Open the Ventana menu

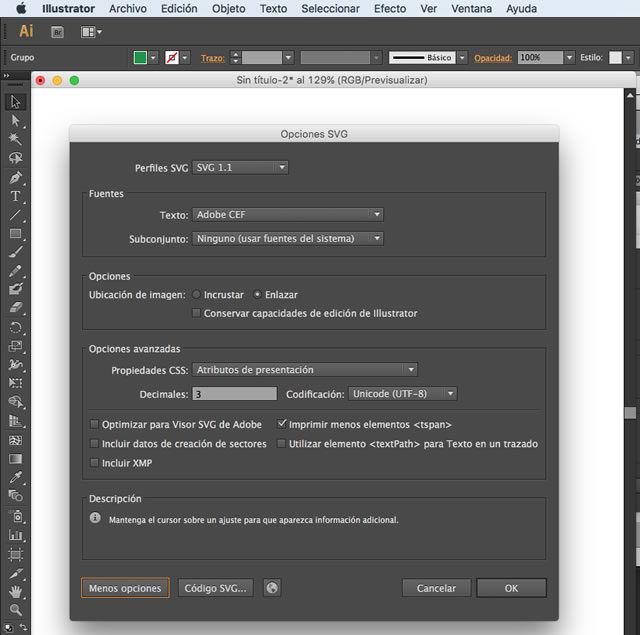pos(471,9)
